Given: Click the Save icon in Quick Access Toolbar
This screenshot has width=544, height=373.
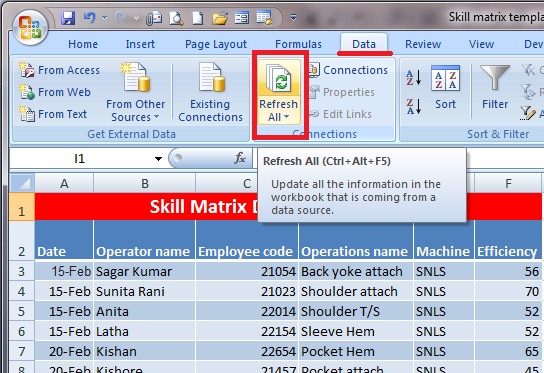Looking at the screenshot, I should click(68, 18).
